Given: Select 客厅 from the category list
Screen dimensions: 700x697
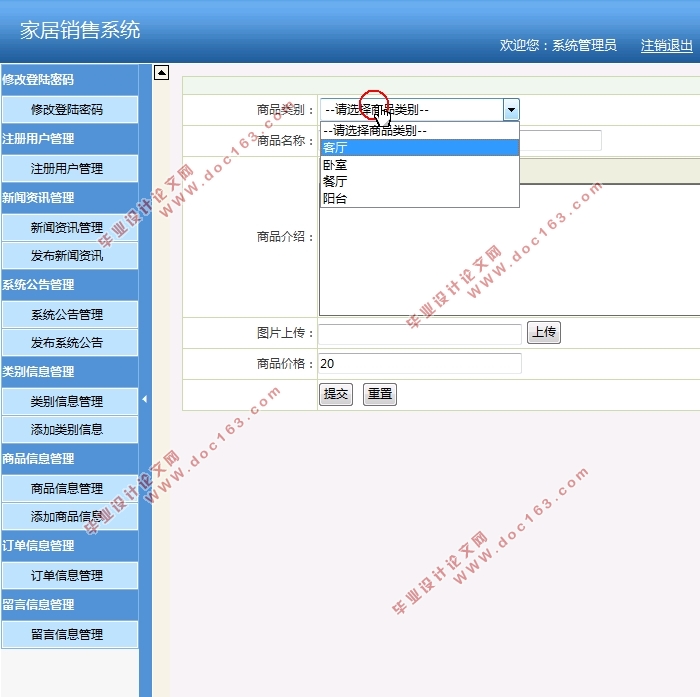Looking at the screenshot, I should (x=420, y=147).
